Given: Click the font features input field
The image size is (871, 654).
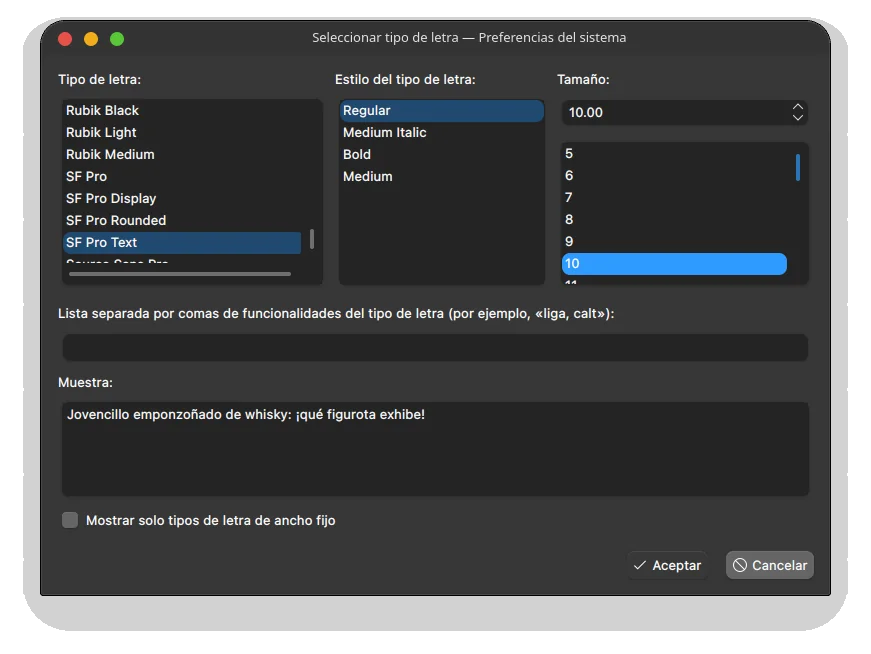Looking at the screenshot, I should [435, 347].
